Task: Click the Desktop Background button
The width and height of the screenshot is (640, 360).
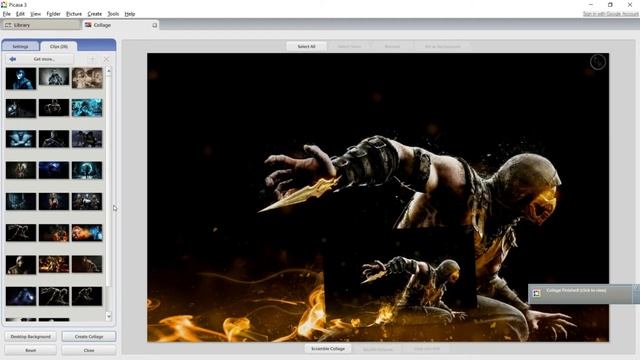Action: [31, 336]
